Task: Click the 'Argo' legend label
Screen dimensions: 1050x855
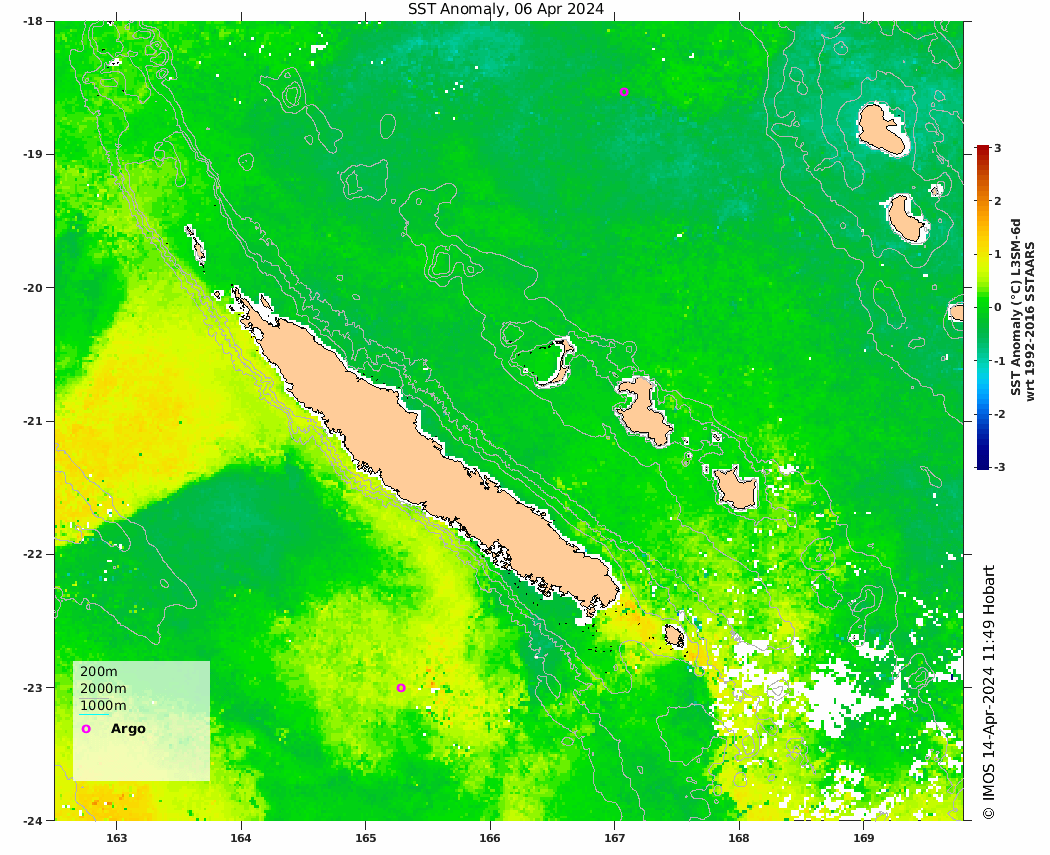Action: click(128, 729)
